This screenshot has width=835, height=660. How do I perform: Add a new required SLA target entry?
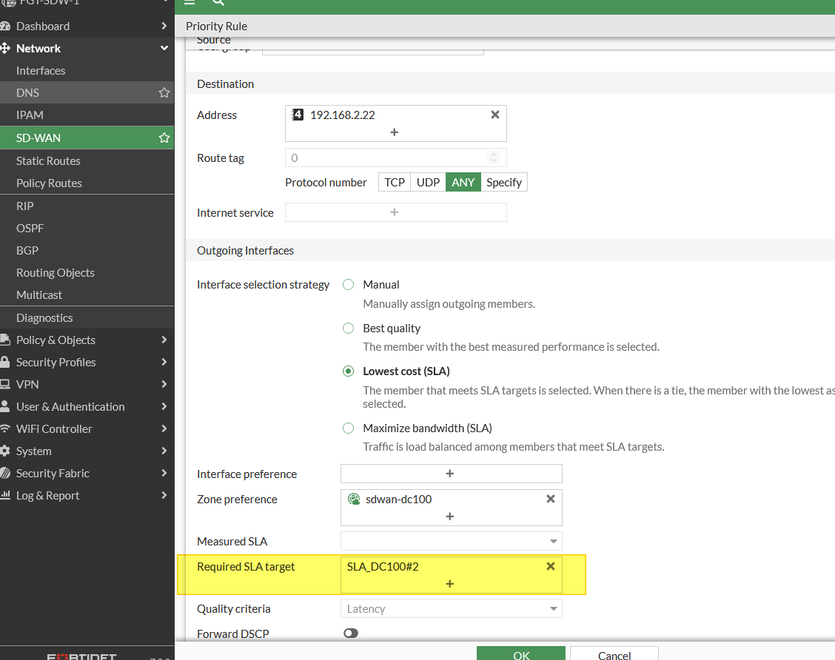point(450,584)
